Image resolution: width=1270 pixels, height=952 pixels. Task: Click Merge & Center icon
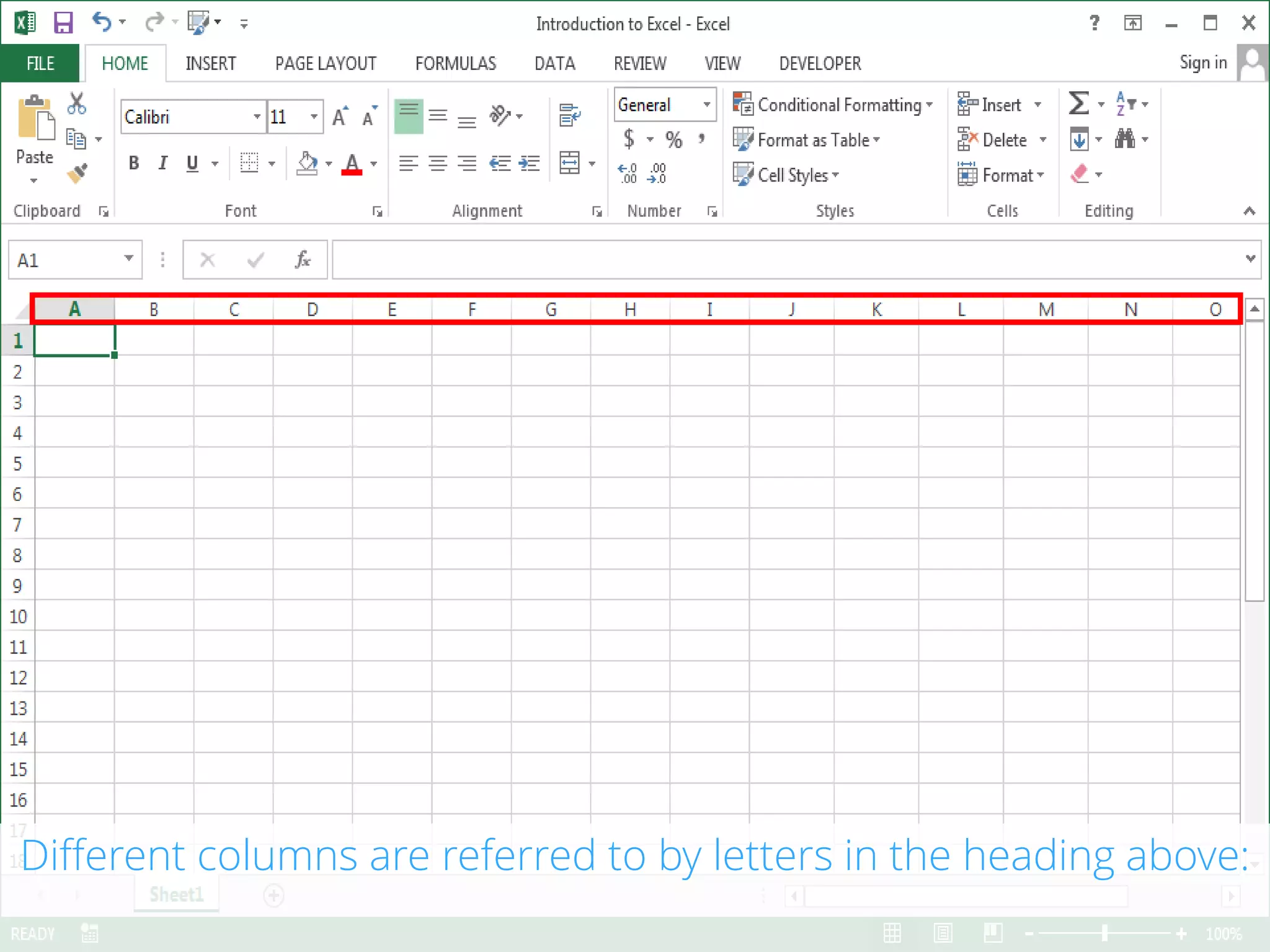(569, 164)
